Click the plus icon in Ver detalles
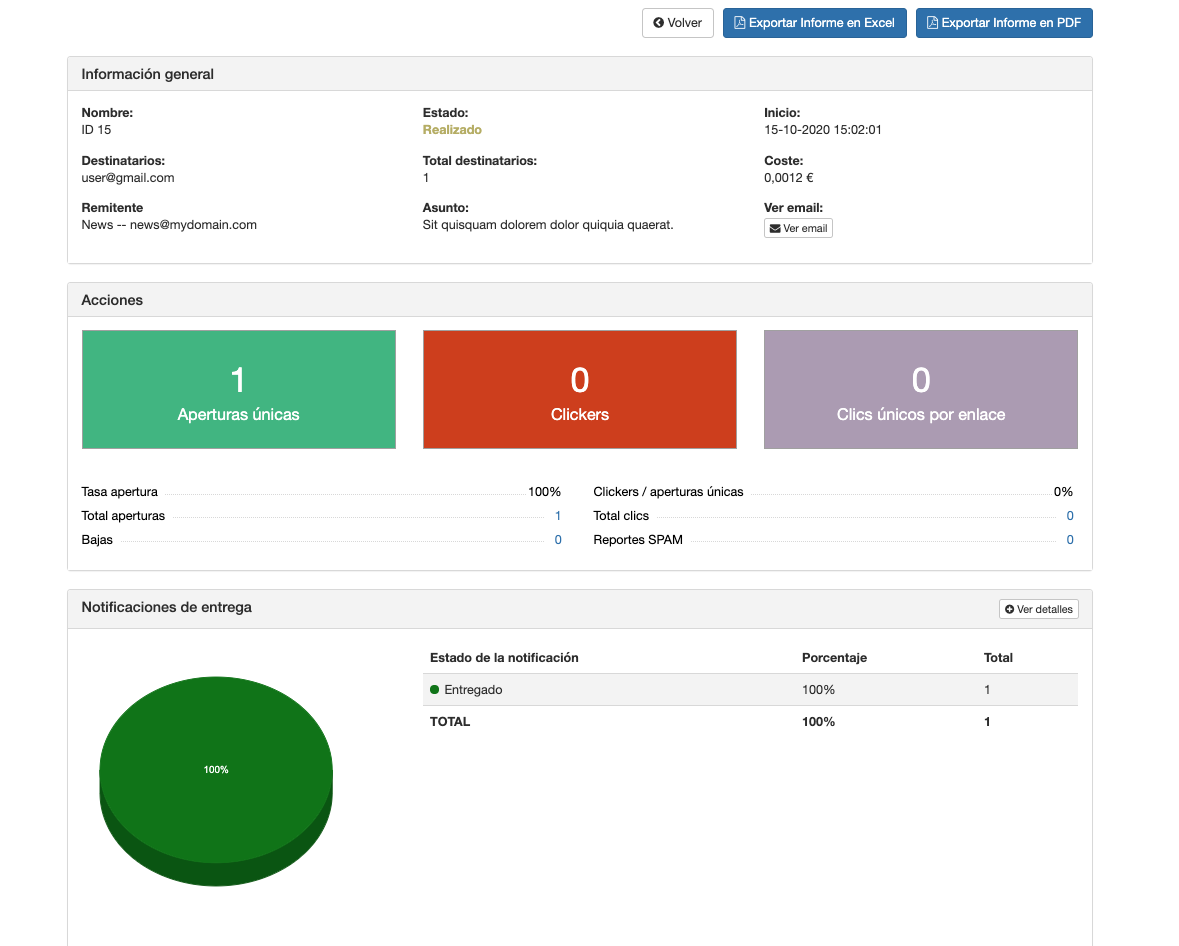 pyautogui.click(x=1009, y=609)
